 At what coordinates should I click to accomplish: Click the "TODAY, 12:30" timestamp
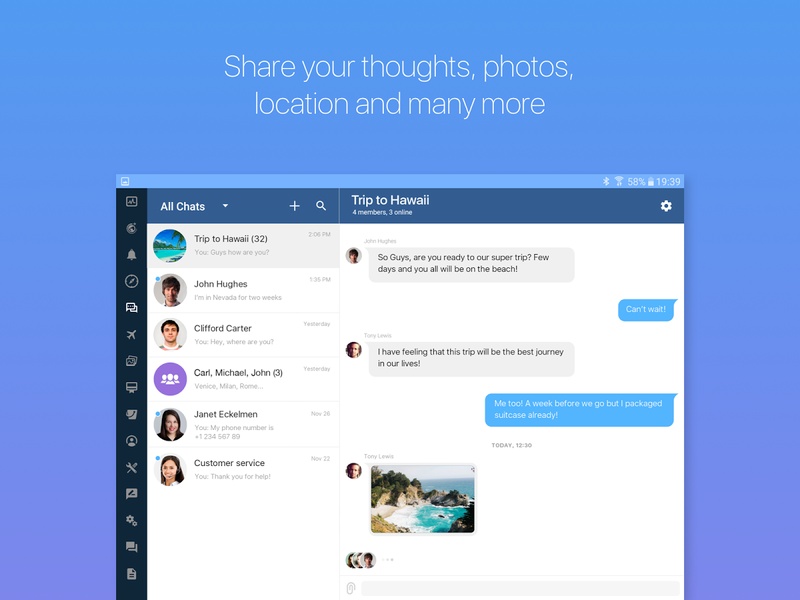[x=512, y=445]
